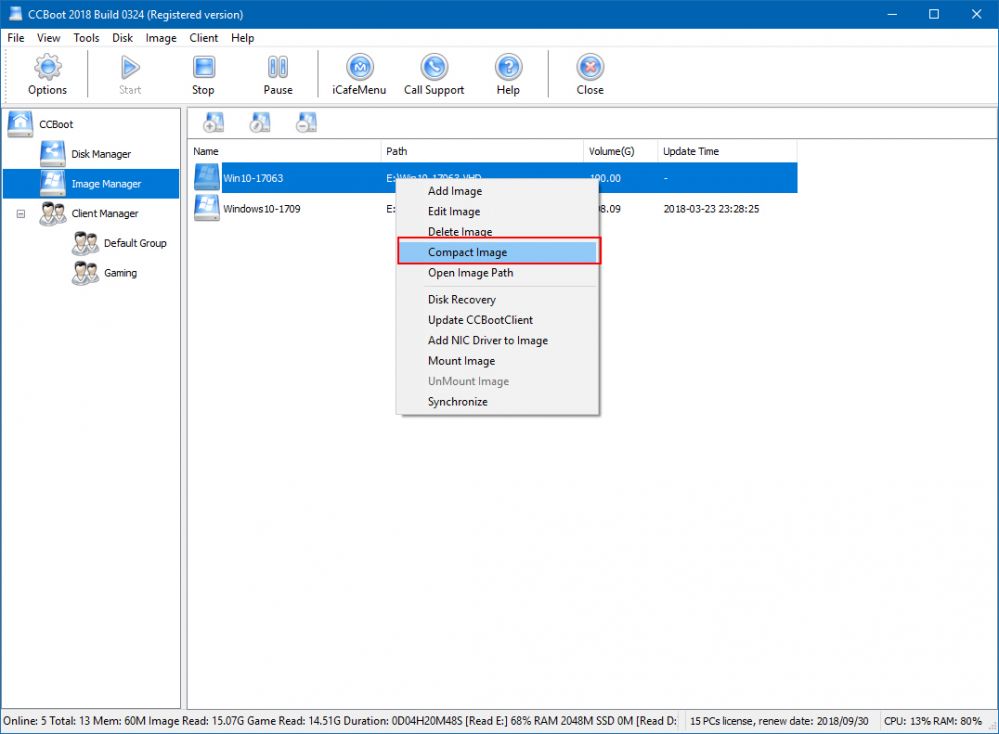
Task: Click the CPU and RAM usage status entry
Action: tap(933, 721)
